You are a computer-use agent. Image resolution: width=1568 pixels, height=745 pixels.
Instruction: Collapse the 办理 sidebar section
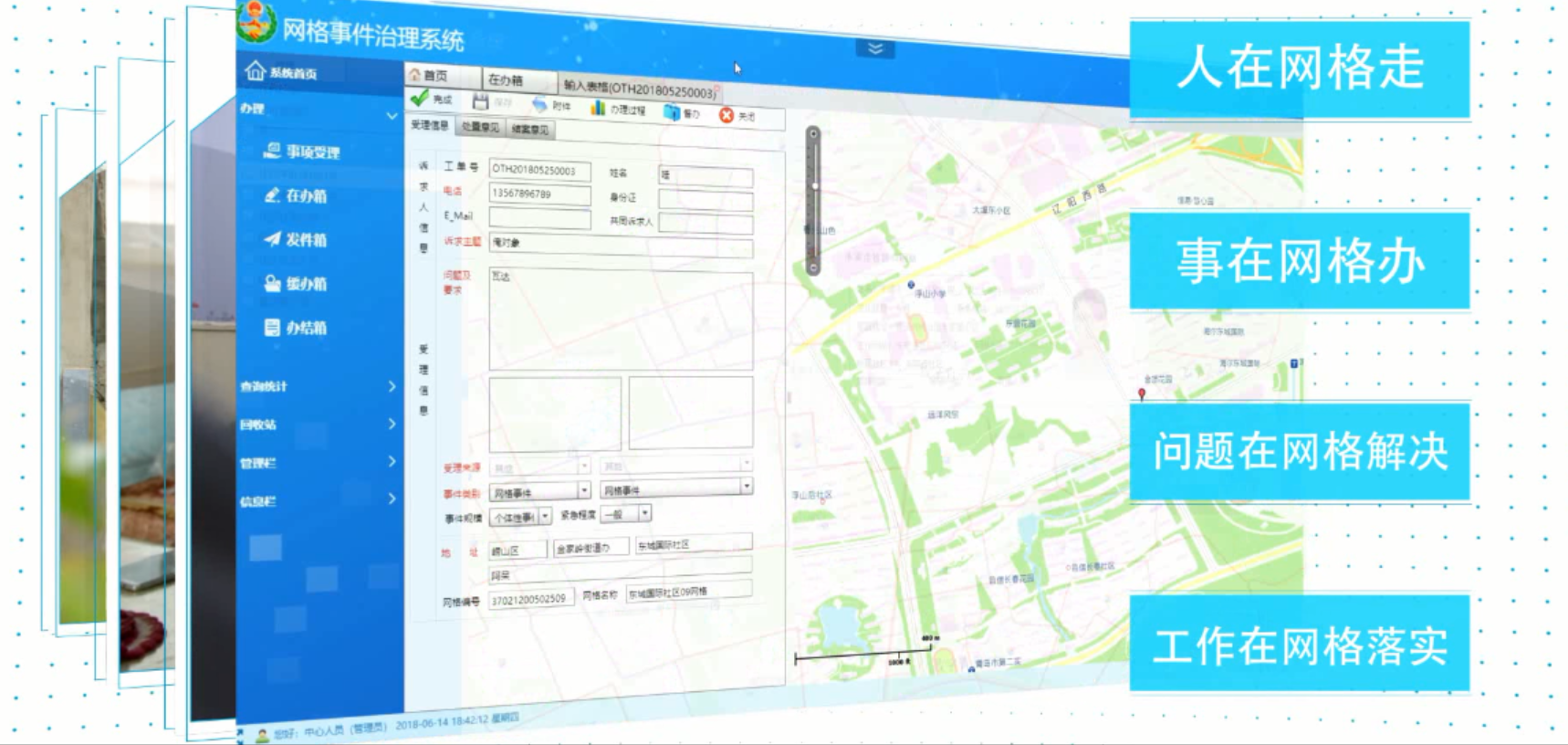pyautogui.click(x=392, y=116)
